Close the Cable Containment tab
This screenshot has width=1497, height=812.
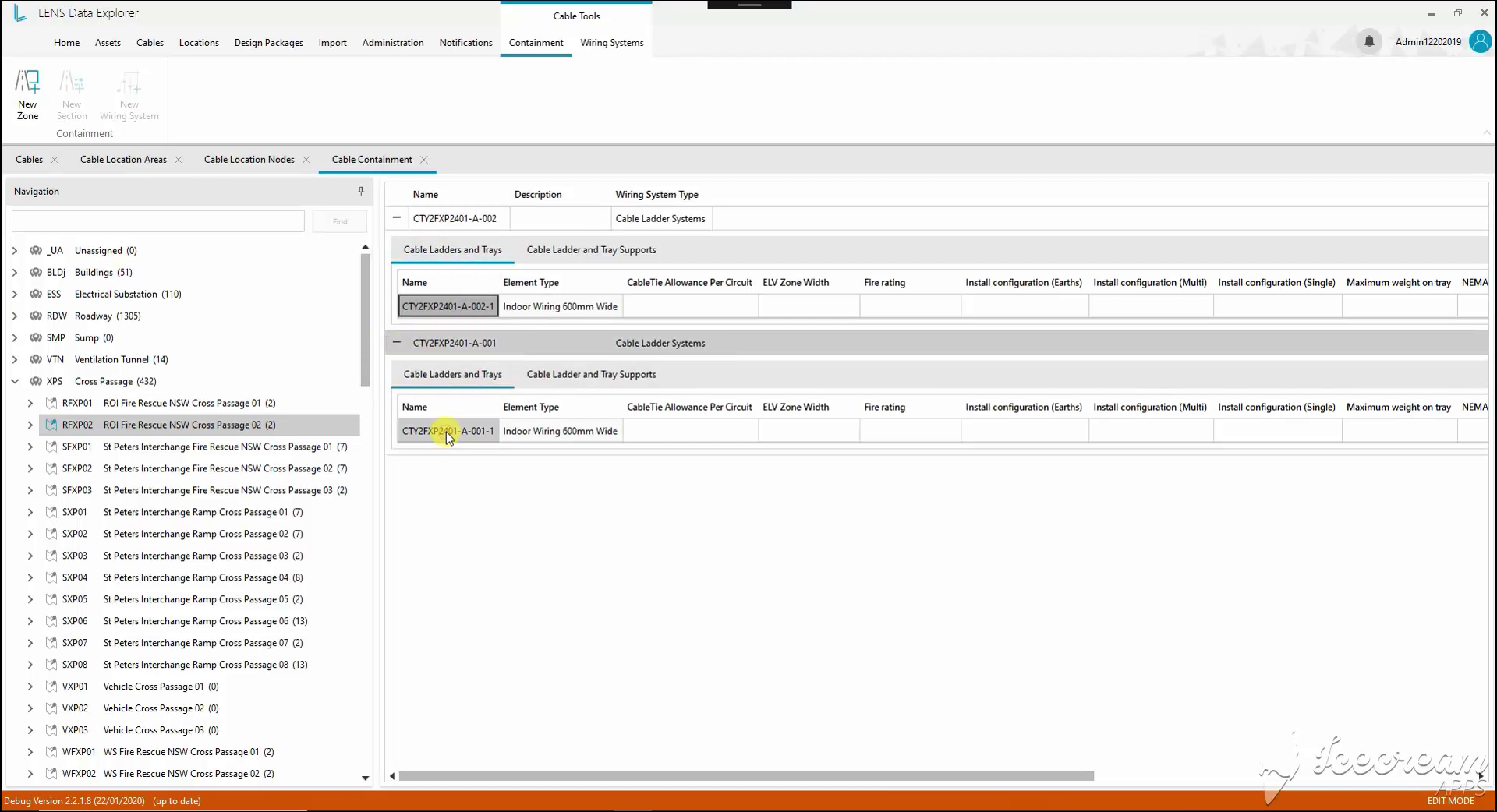pos(424,160)
